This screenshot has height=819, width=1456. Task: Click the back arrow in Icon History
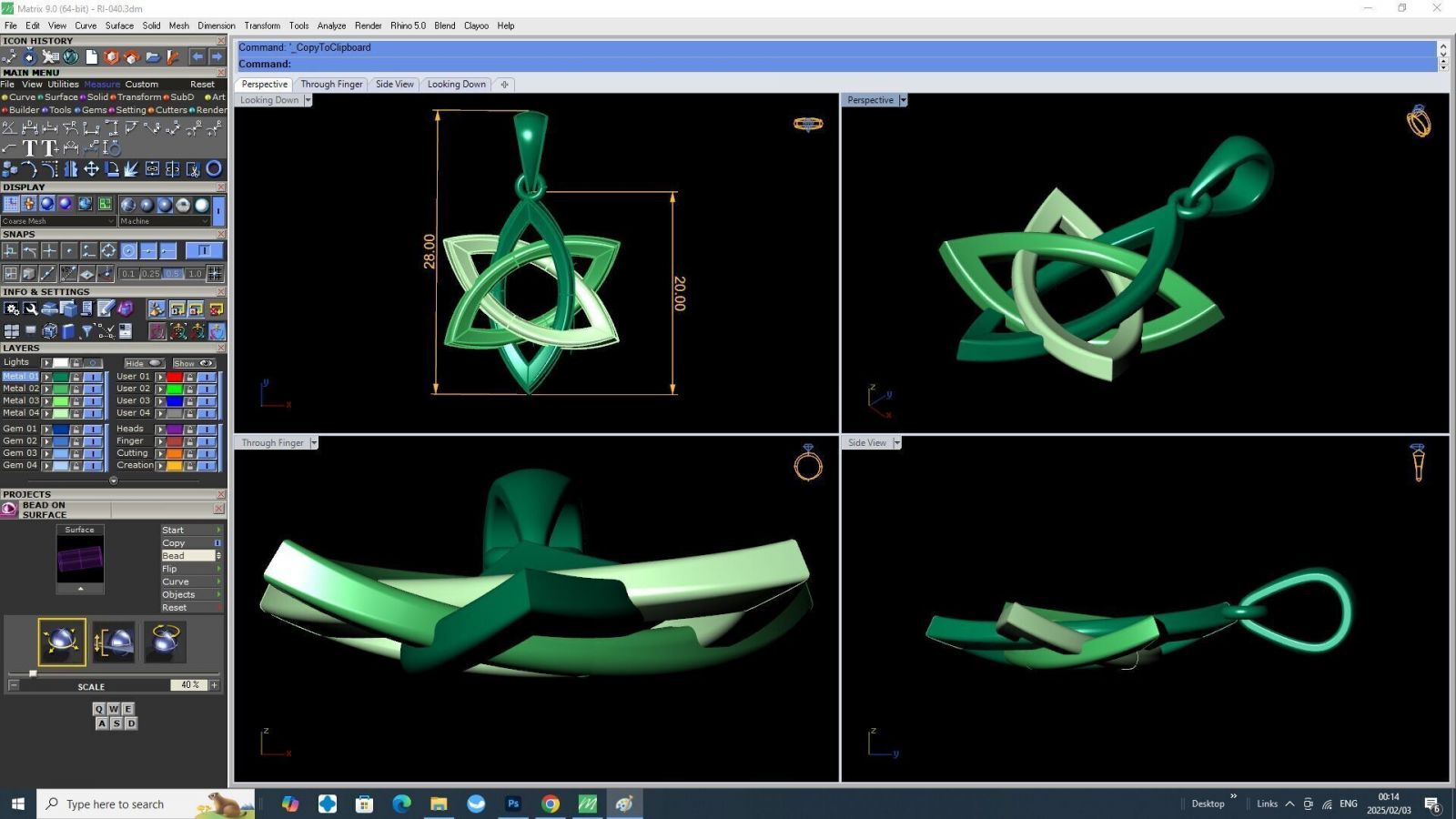tap(197, 56)
